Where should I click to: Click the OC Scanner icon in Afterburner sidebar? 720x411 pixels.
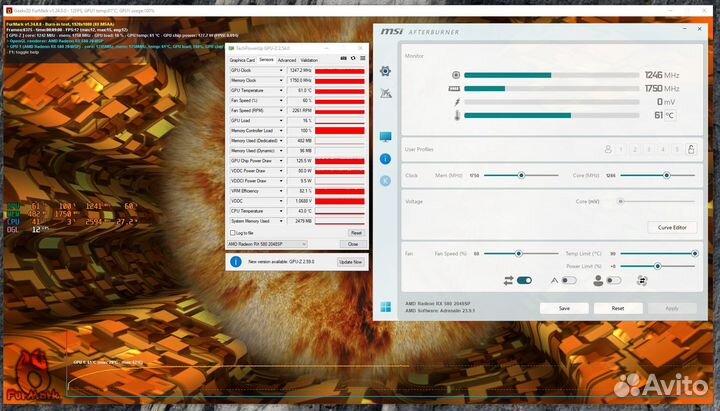[386, 93]
